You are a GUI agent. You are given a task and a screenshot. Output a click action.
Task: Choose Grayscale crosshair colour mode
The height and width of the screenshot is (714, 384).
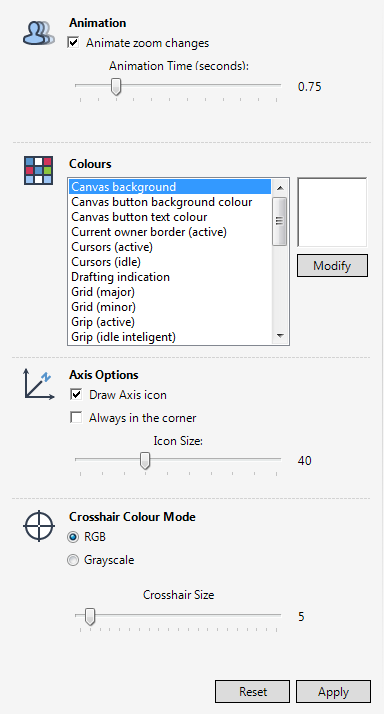point(73,560)
